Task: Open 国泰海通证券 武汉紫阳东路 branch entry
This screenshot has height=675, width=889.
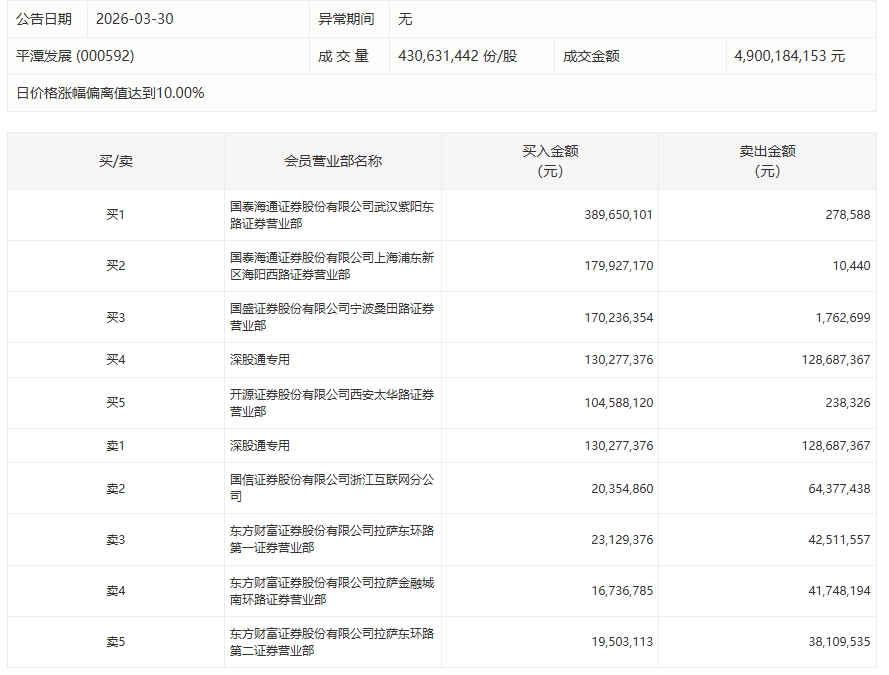Action: click(x=332, y=215)
